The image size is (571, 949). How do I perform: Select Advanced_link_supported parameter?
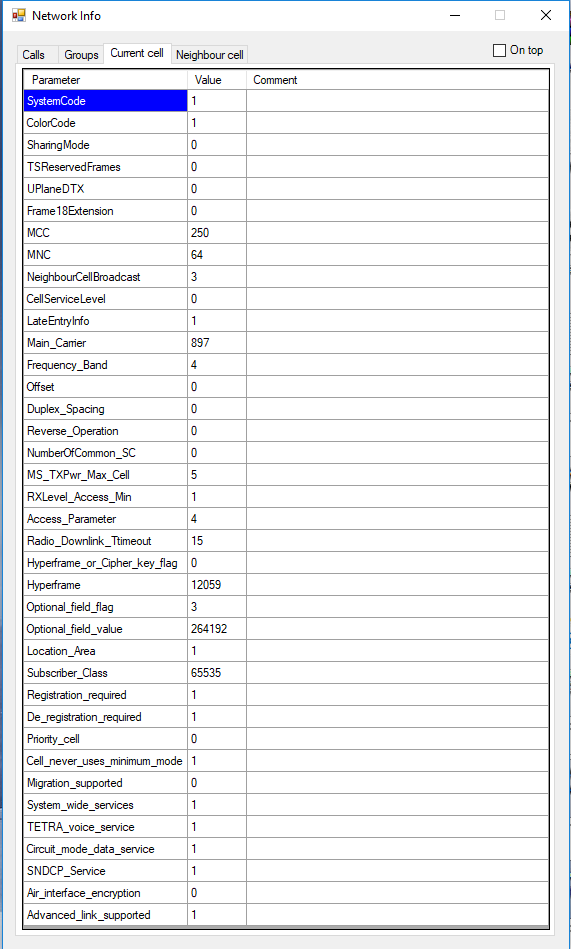click(105, 915)
